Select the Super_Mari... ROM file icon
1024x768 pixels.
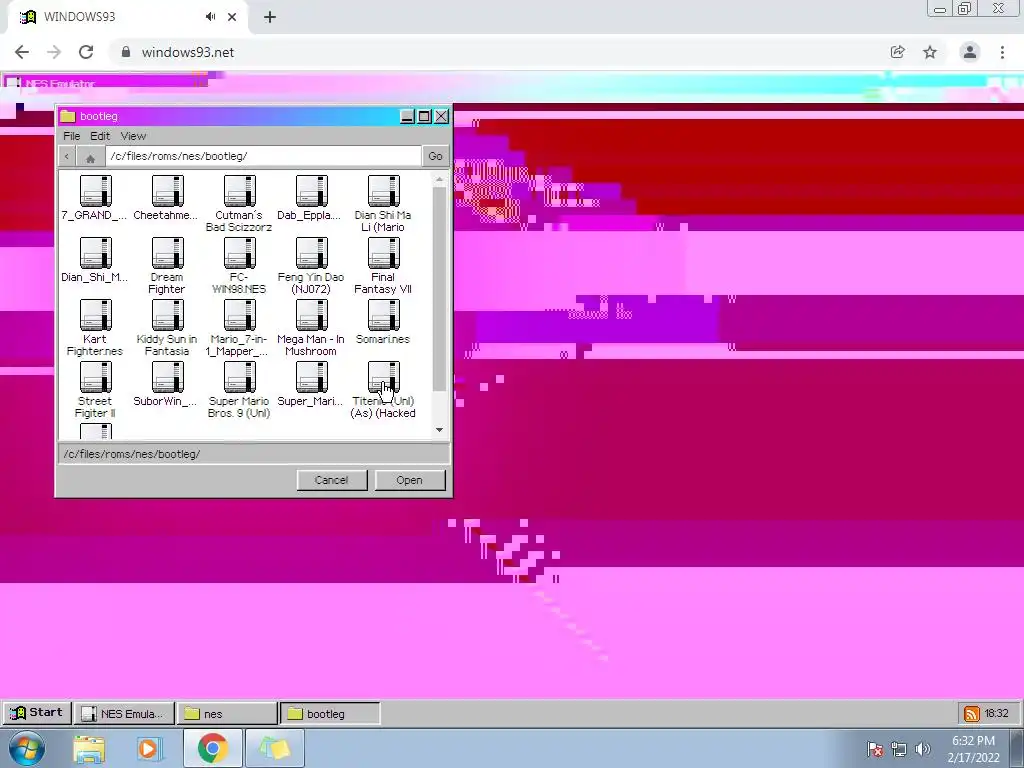(x=312, y=377)
